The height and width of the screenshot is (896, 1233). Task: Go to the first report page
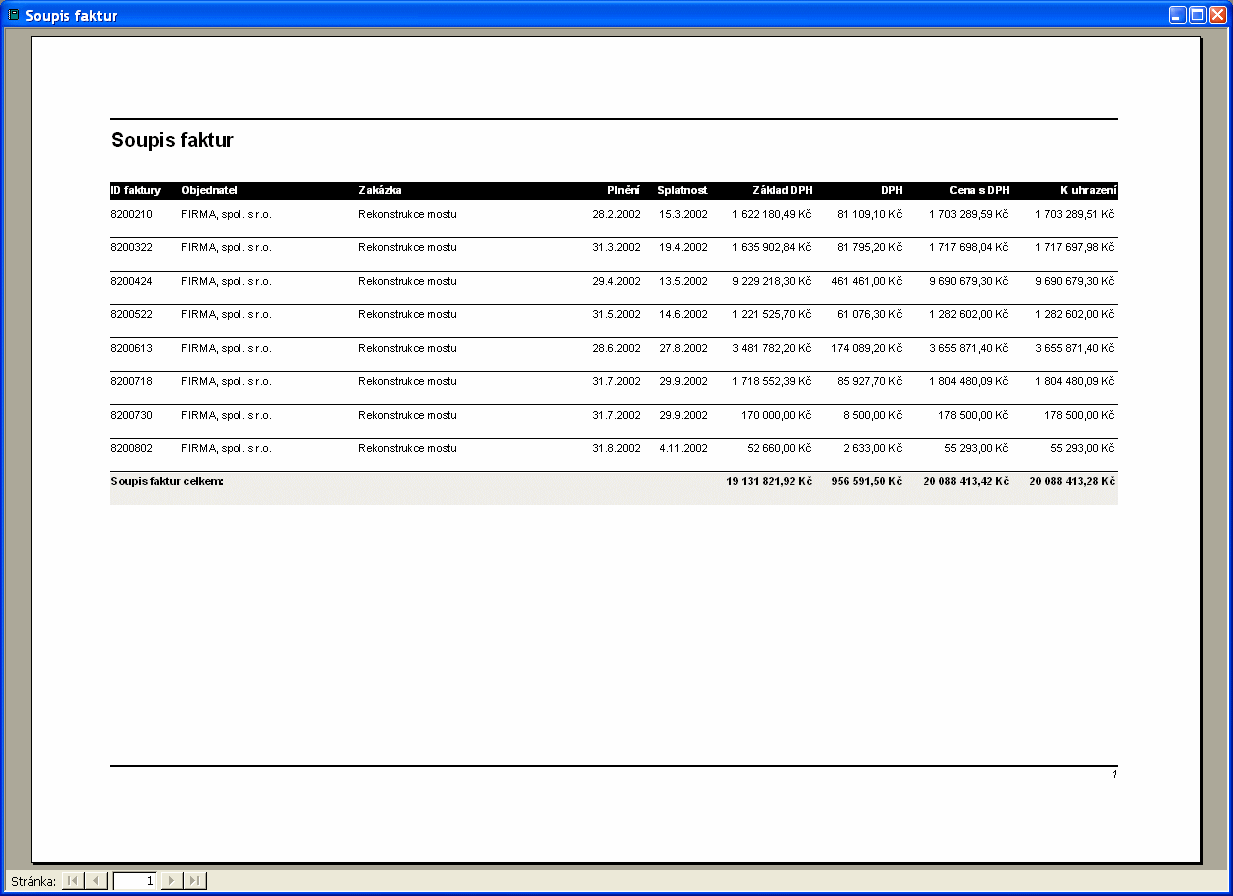point(73,881)
